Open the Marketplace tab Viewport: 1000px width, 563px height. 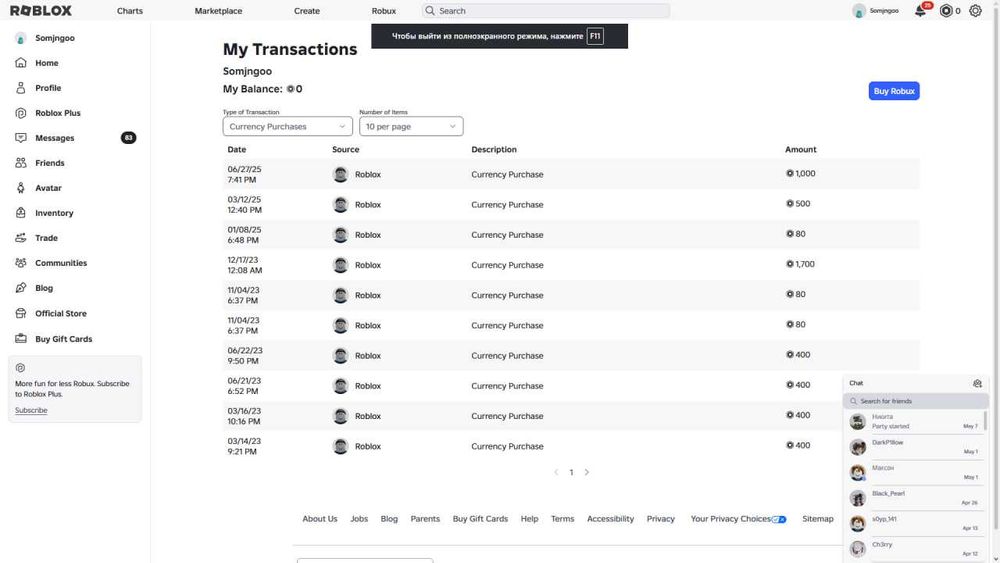(218, 11)
